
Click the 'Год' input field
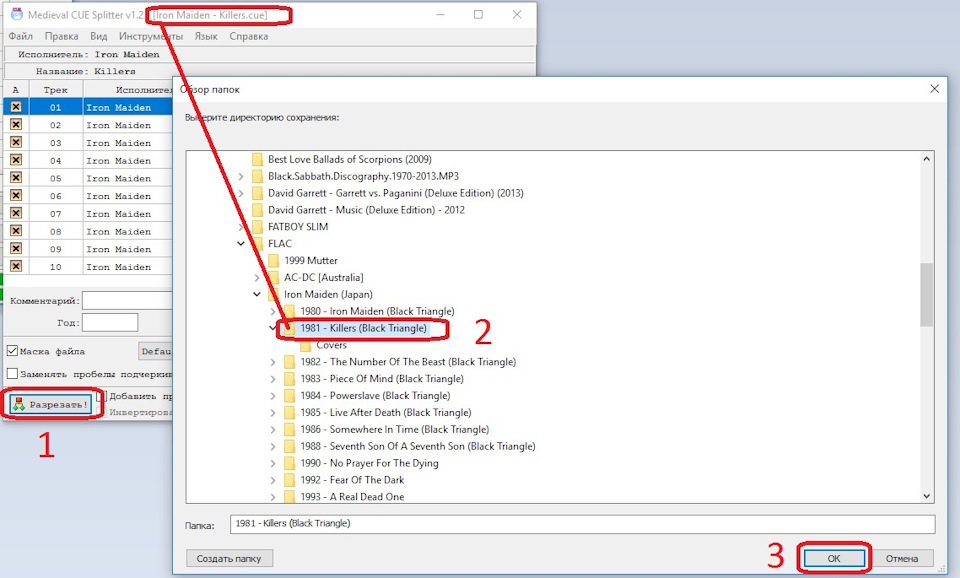[110, 323]
